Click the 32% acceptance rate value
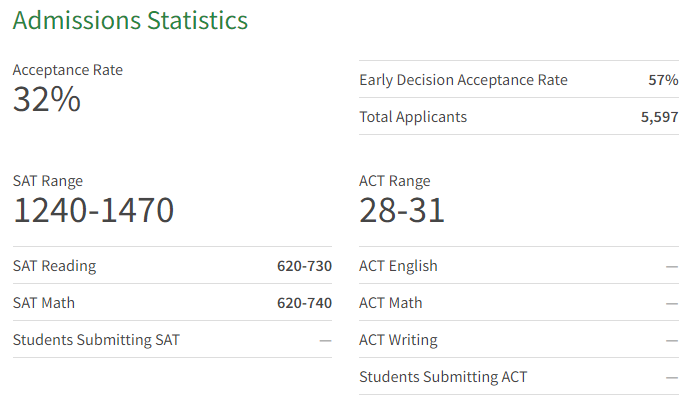694x402 pixels. (47, 99)
